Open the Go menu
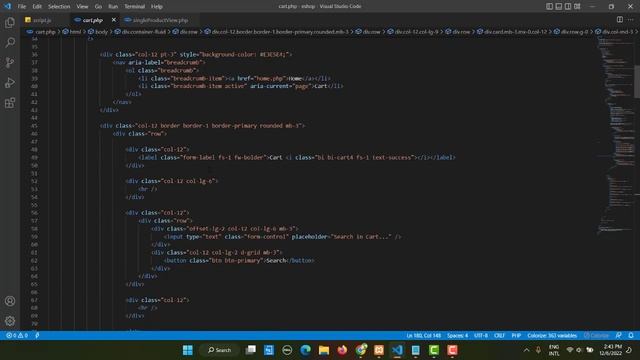The image size is (640, 360). pyautogui.click(x=98, y=7)
